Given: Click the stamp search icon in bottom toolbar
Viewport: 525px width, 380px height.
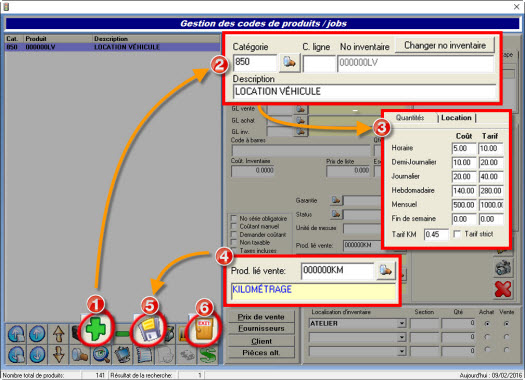Looking at the screenshot, I should click(x=79, y=355).
